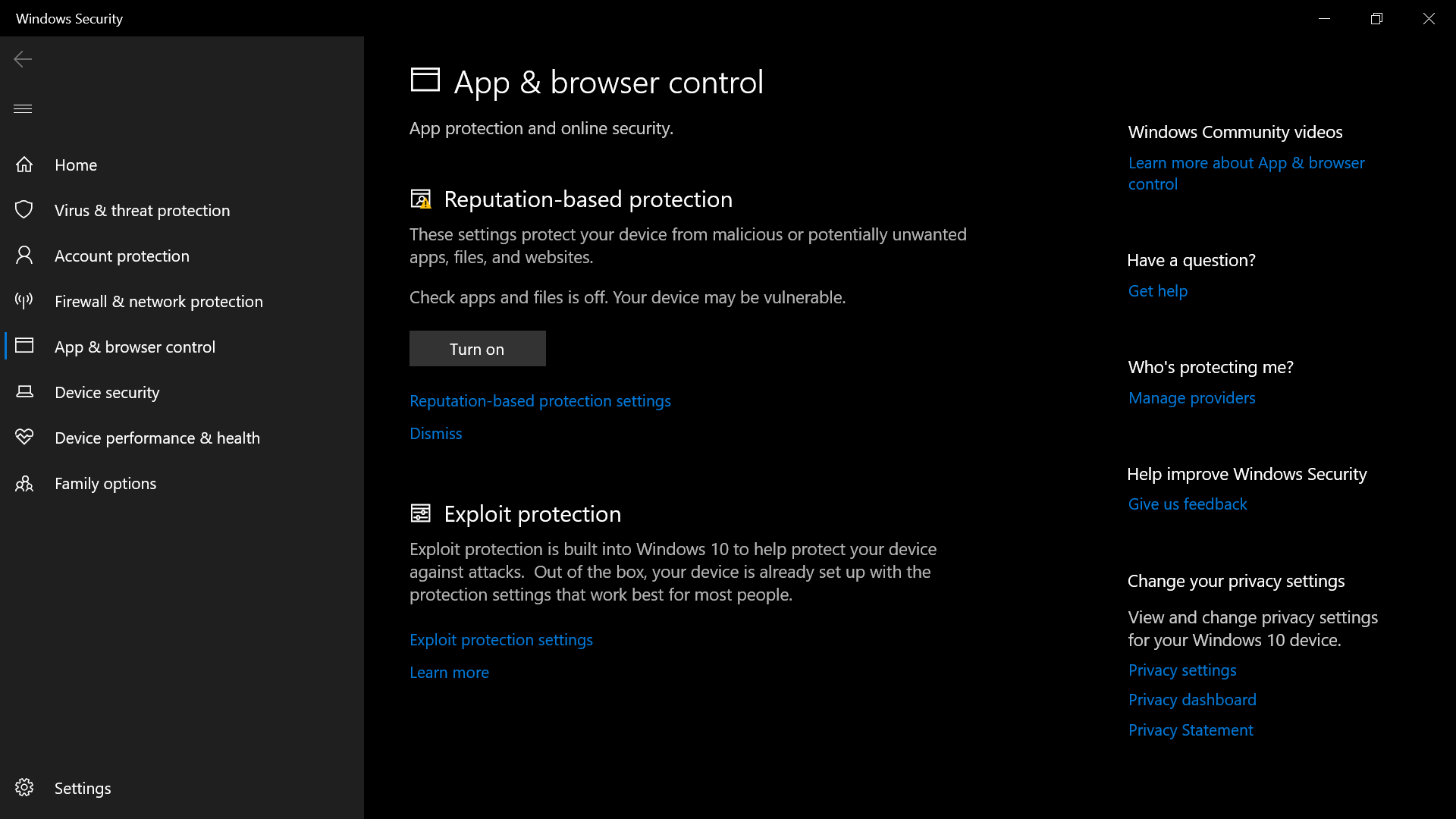
Task: Click the Settings gear icon
Action: [24, 788]
